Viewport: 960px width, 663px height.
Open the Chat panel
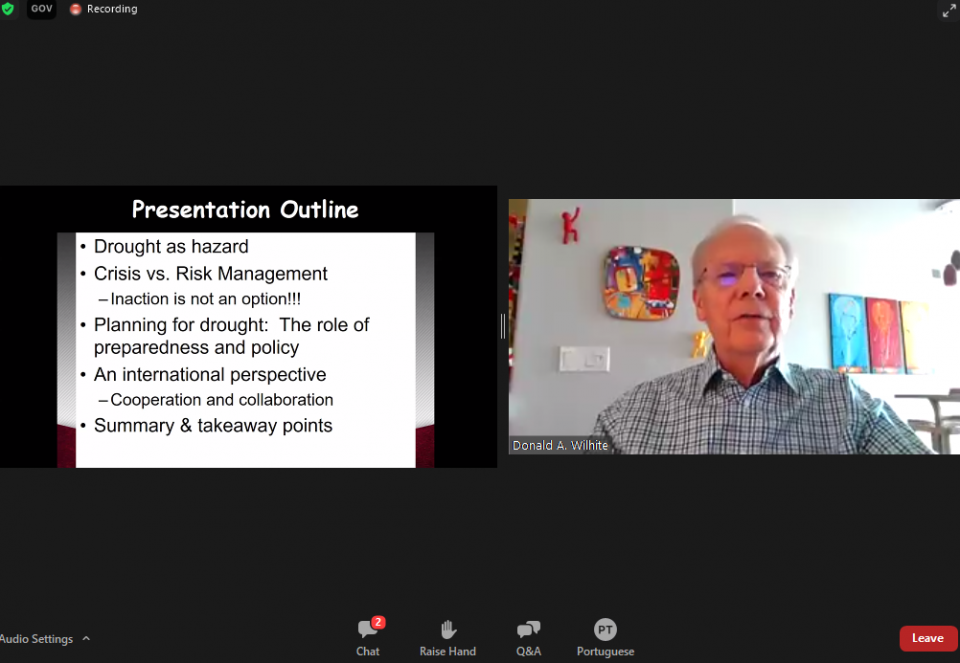[x=368, y=639]
